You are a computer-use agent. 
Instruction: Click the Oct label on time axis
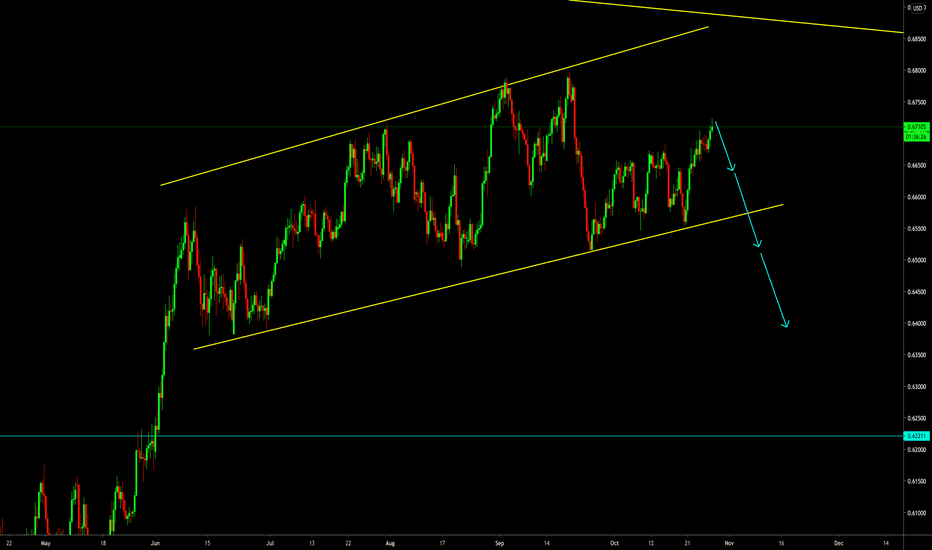[x=615, y=543]
